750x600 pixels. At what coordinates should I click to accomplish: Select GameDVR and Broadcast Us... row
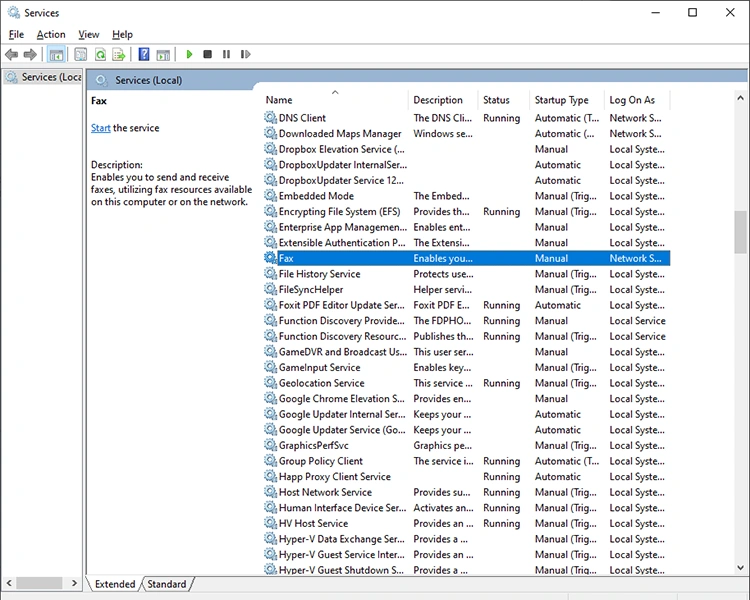click(466, 352)
